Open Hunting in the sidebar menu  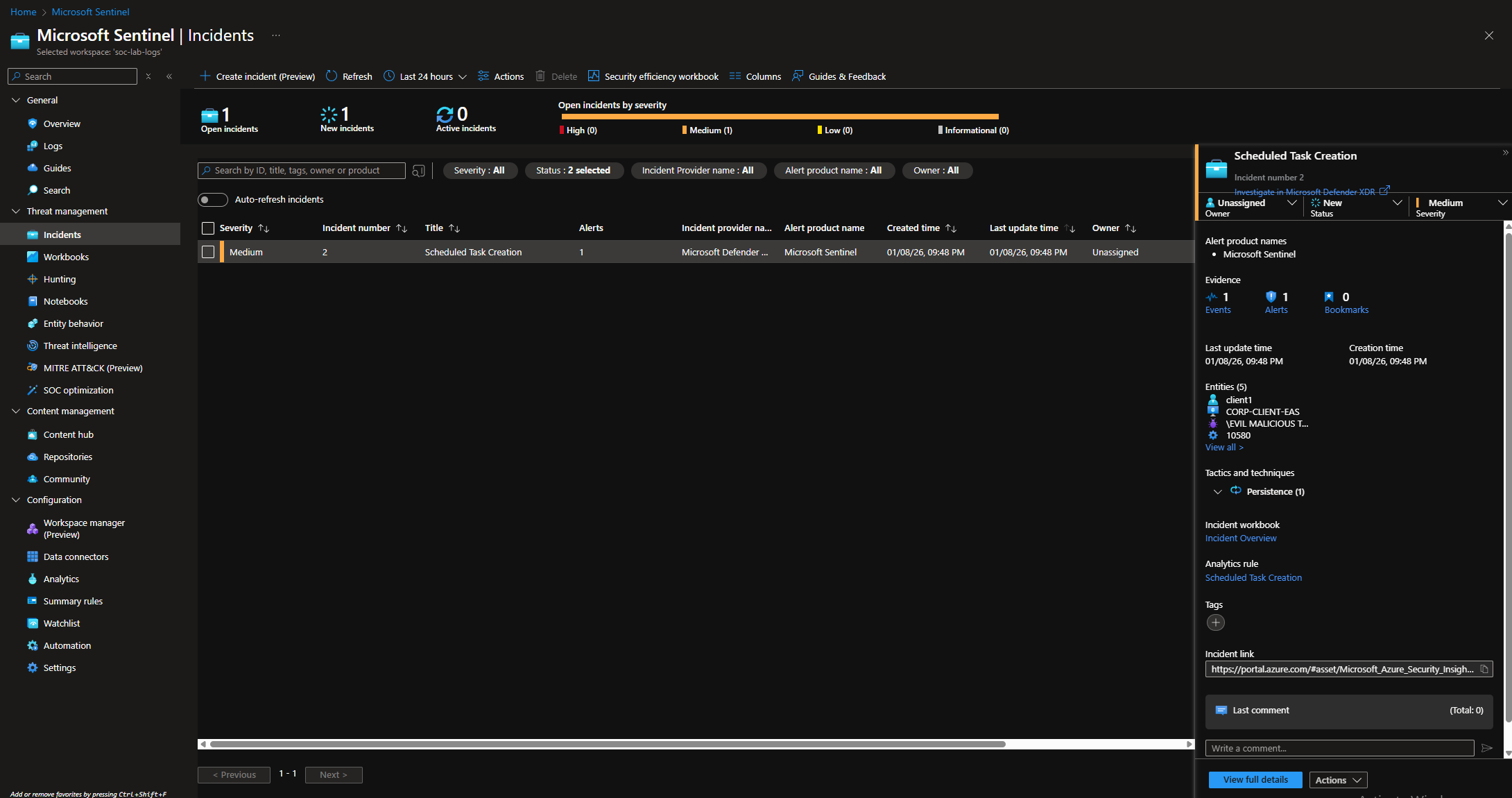click(x=60, y=279)
